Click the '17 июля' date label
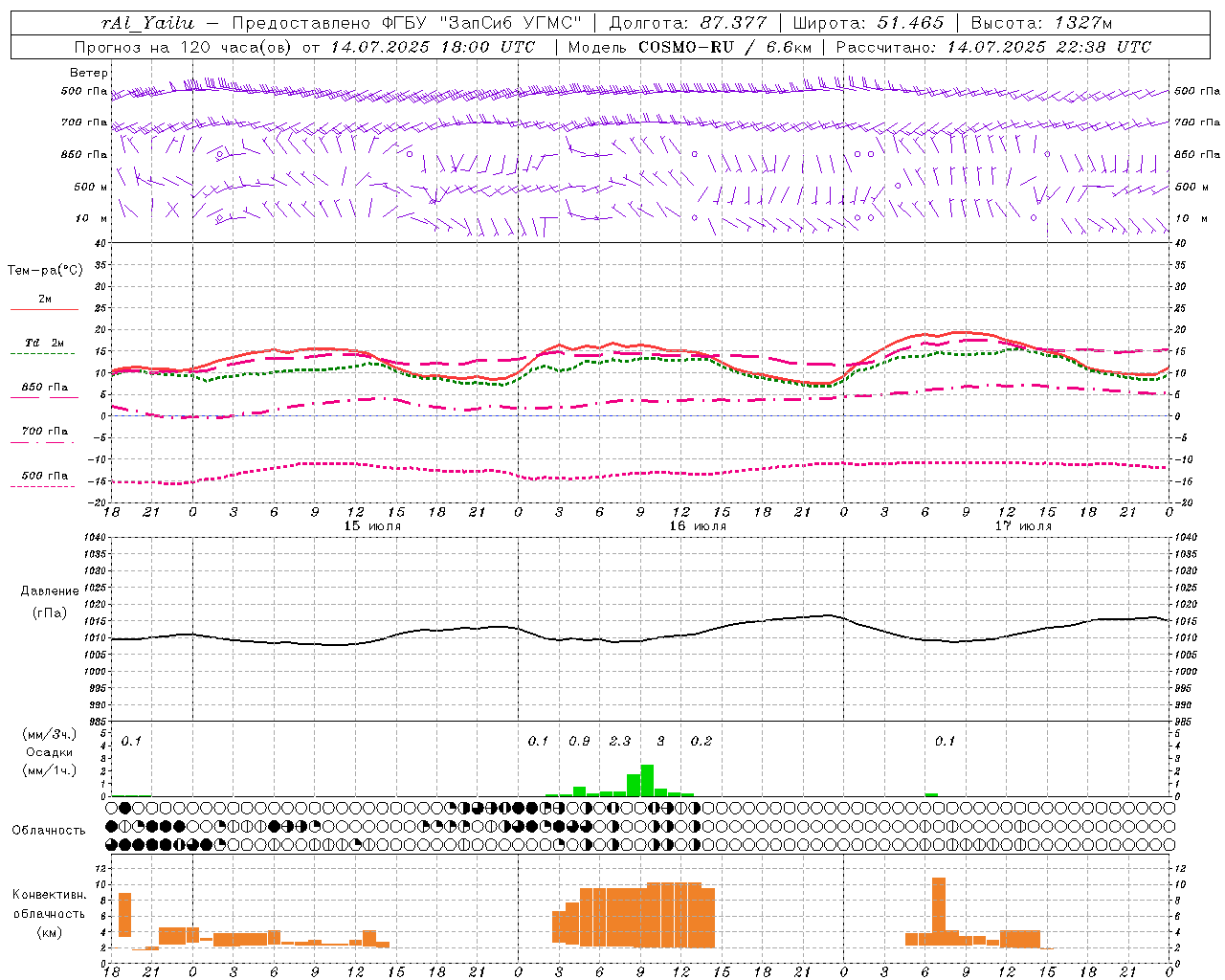This screenshot has width=1225, height=980. (1023, 526)
